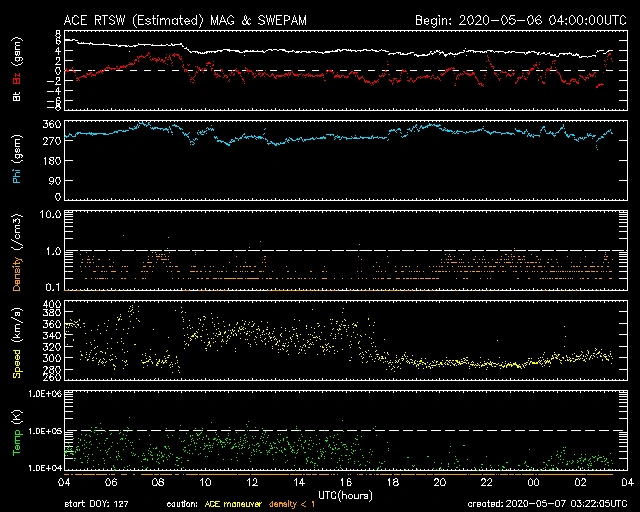
Task: Click the 400 tick on Speed axis
Action: click(x=52, y=303)
